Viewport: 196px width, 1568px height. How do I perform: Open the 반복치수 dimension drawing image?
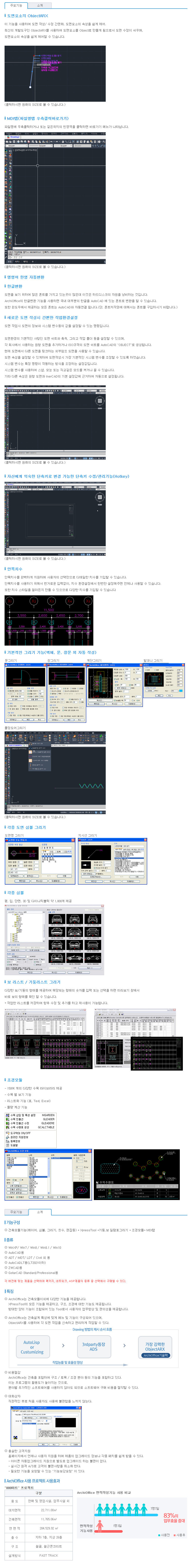[49, 621]
